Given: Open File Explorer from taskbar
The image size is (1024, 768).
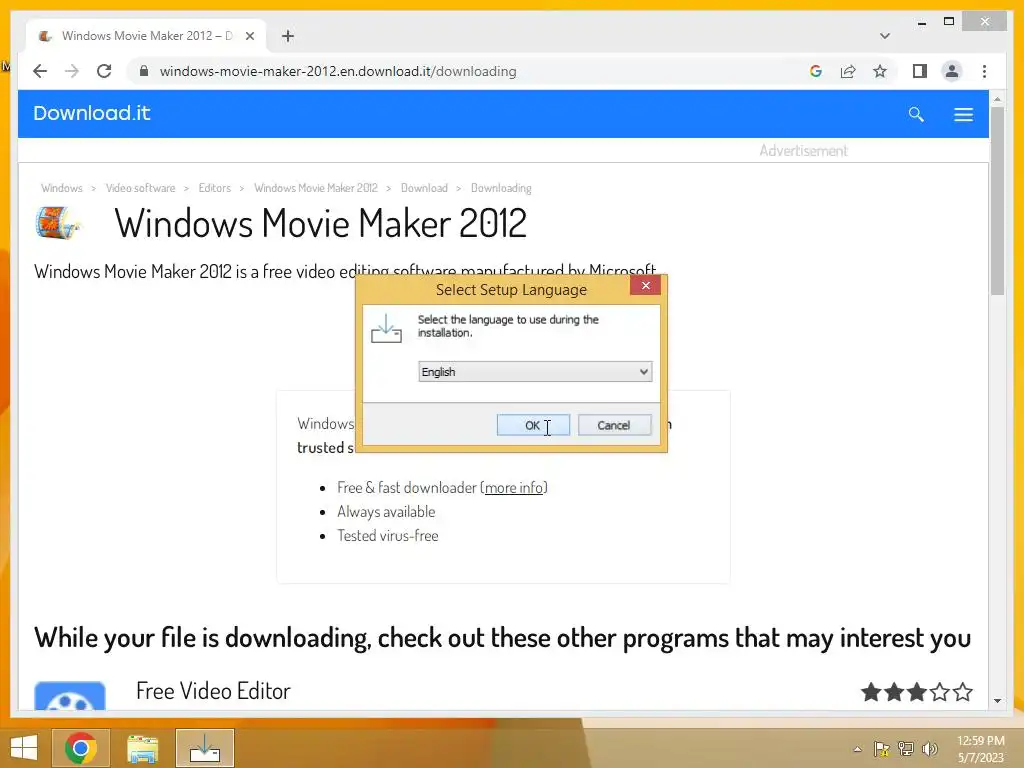Looking at the screenshot, I should click(142, 748).
